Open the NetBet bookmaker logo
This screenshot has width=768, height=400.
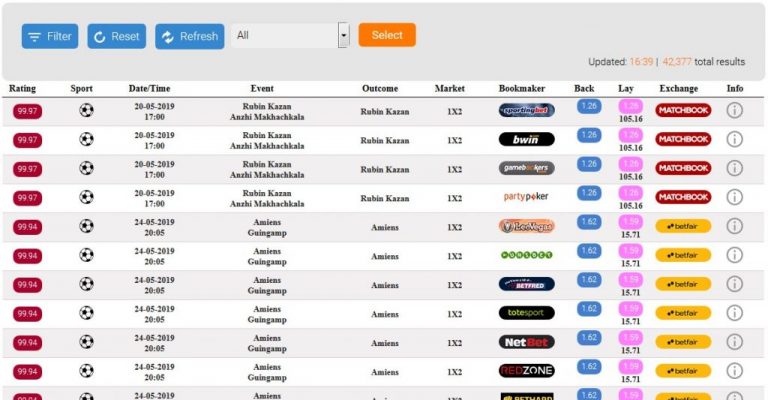tap(526, 342)
